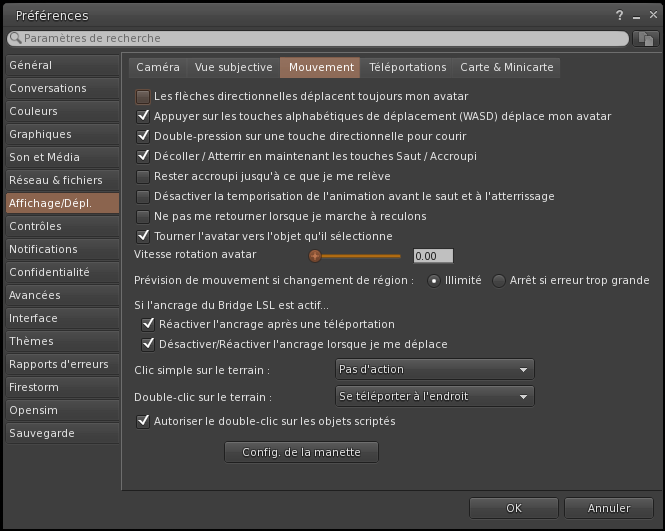Switch to the Caméra tab
This screenshot has width=665, height=531.
coord(158,68)
